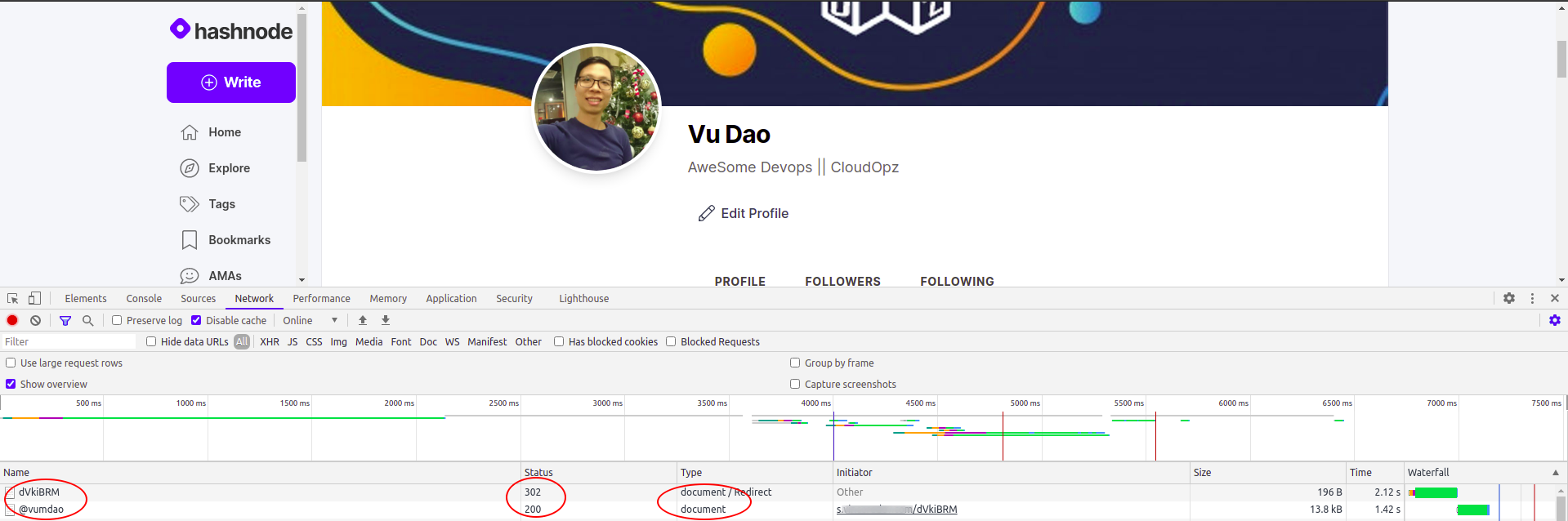The height and width of the screenshot is (521, 1568).
Task: Clear the network log with the clear icon
Action: 35,320
